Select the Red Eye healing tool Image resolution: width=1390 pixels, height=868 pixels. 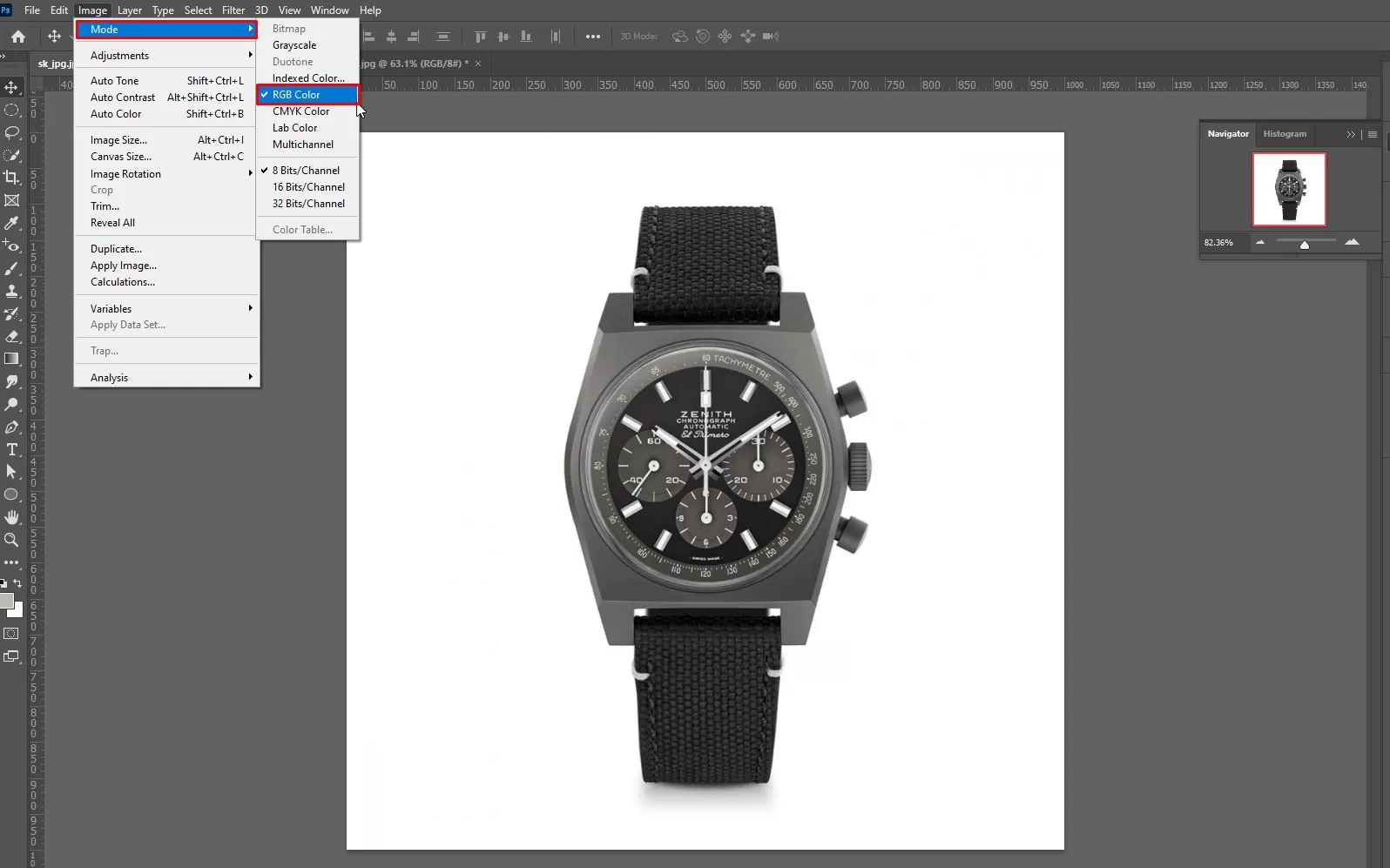point(11,246)
